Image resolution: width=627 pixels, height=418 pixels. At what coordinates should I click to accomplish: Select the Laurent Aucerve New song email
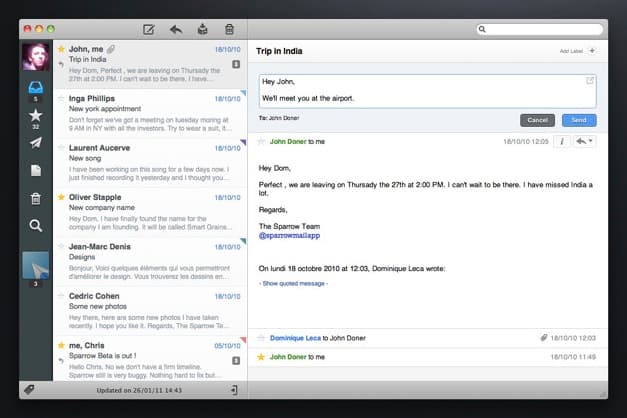(150, 163)
